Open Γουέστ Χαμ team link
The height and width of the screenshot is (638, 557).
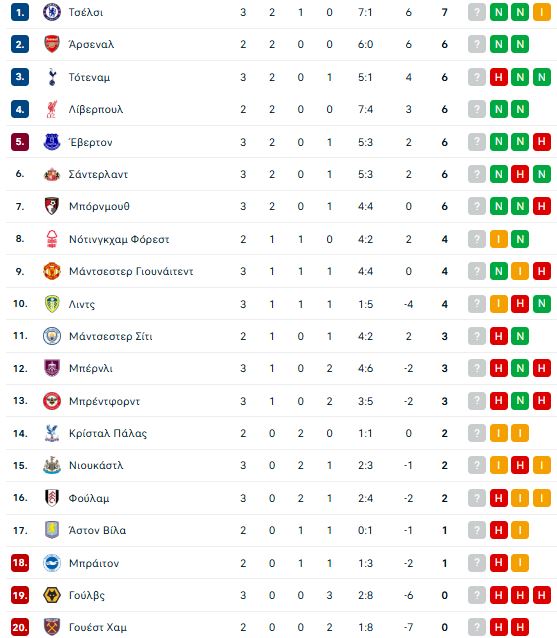click(98, 627)
